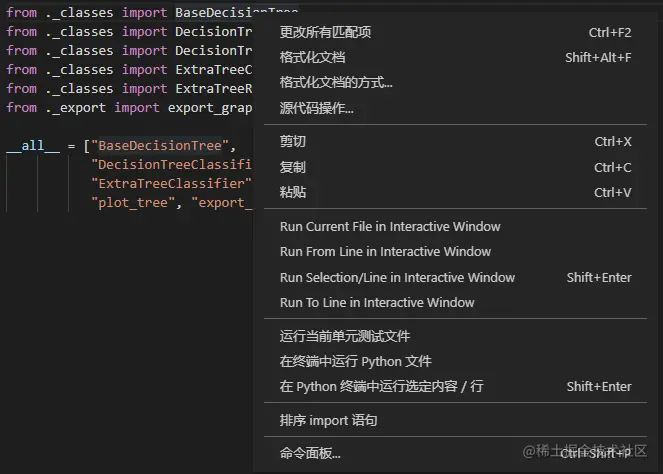Select 格式化文档 menu entry

455,58
